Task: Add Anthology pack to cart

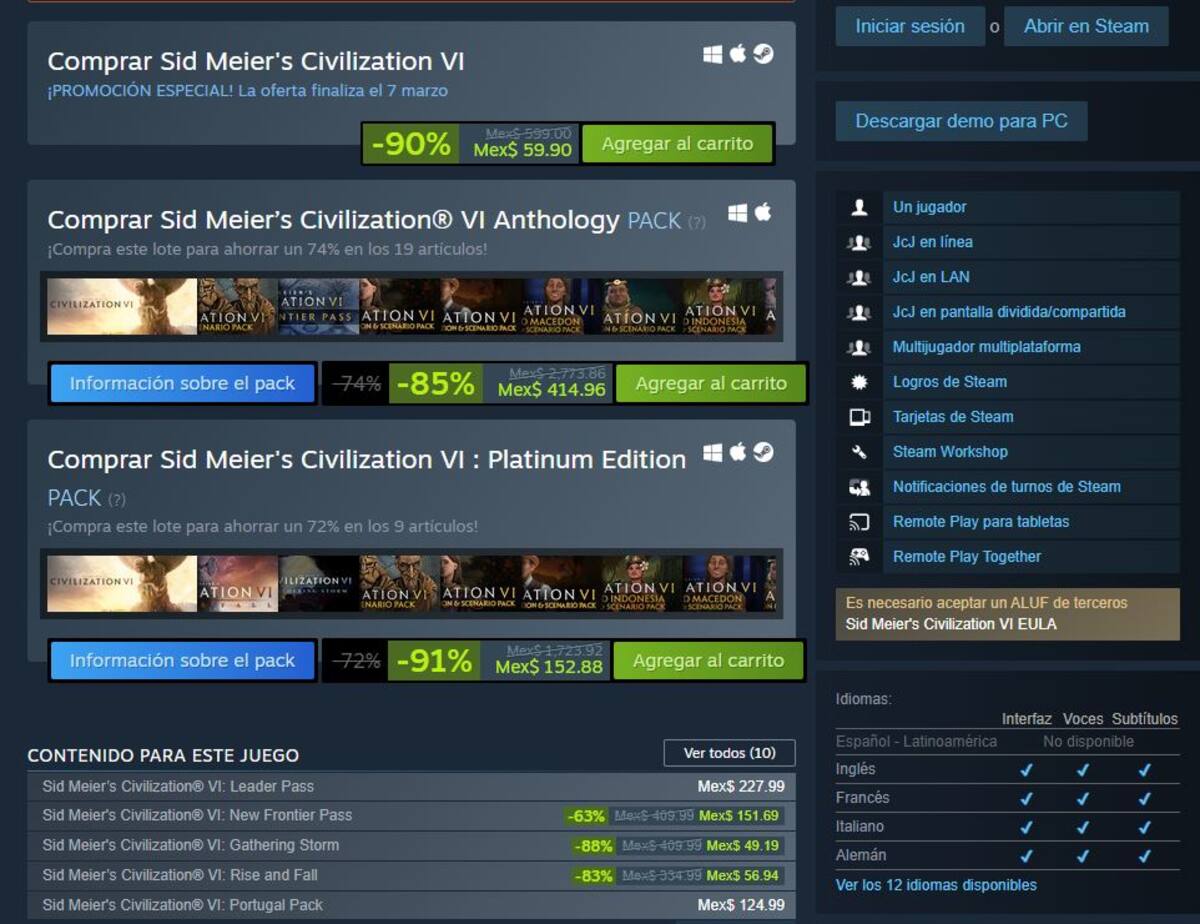Action: 711,383
